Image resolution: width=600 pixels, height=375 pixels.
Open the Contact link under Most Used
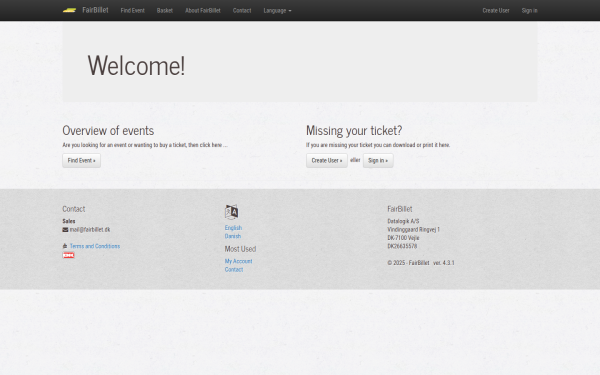[234, 269]
